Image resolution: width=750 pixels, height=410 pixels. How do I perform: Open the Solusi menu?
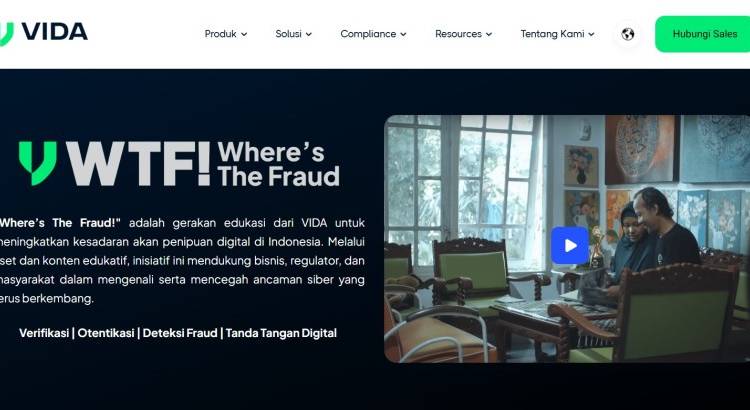click(293, 34)
